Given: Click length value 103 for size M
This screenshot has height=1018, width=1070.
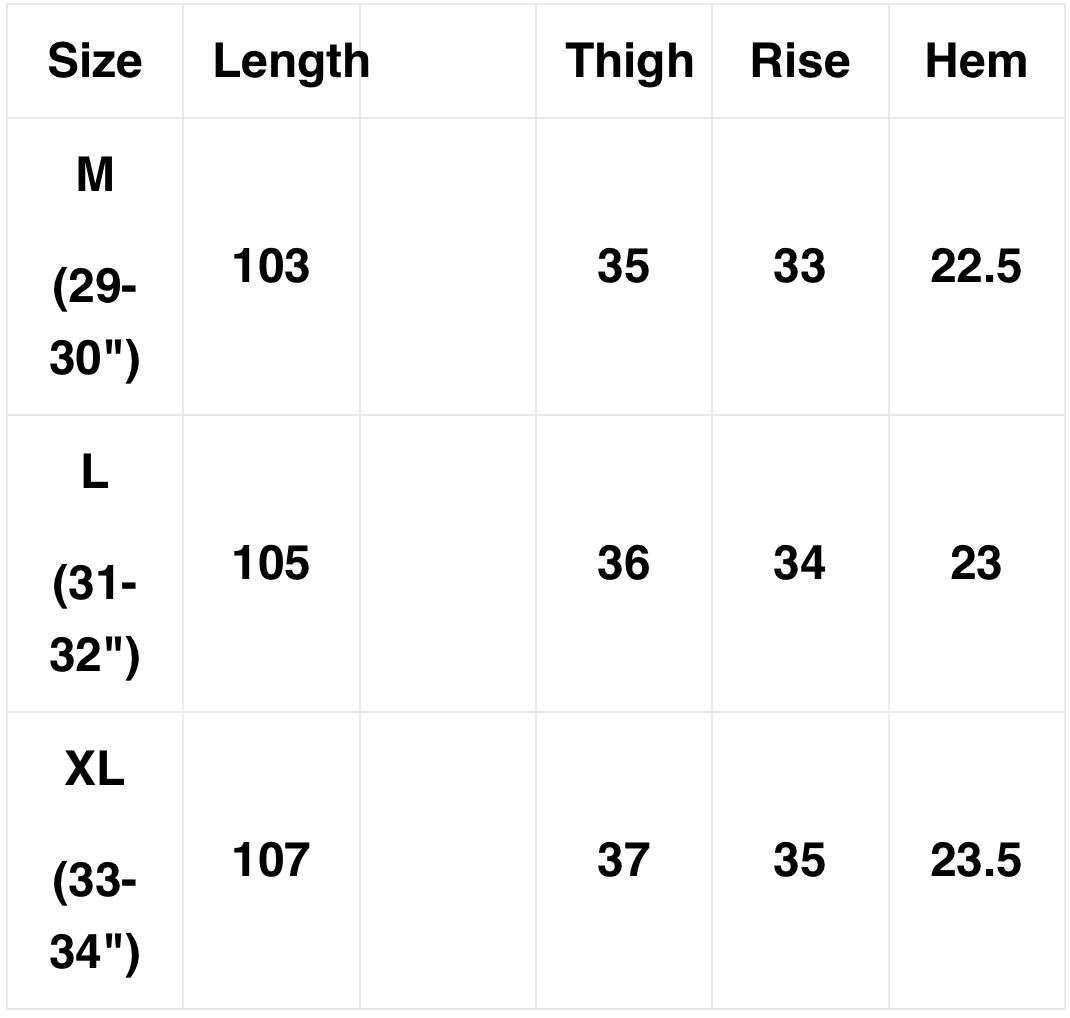Looking at the screenshot, I should click(x=271, y=267).
